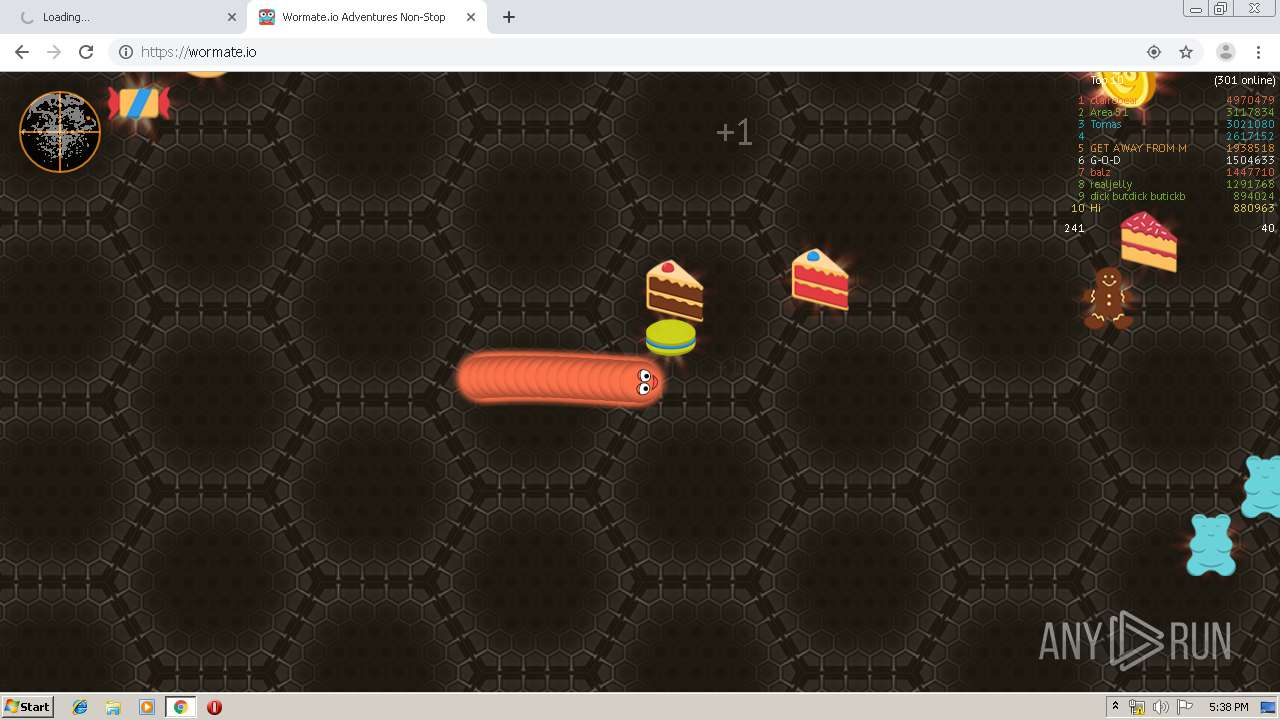Click the pink cake slice with blue berry
Viewport: 1280px width, 720px height.
pyautogui.click(x=820, y=279)
